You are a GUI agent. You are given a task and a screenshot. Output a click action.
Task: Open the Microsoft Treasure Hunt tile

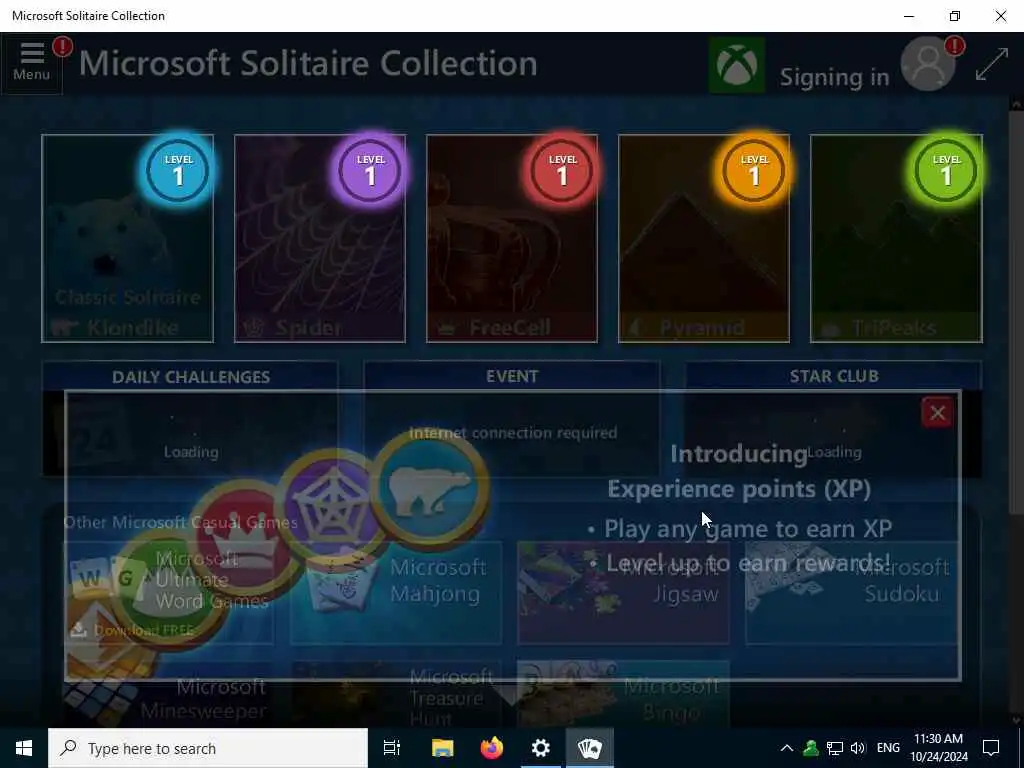pos(396,695)
